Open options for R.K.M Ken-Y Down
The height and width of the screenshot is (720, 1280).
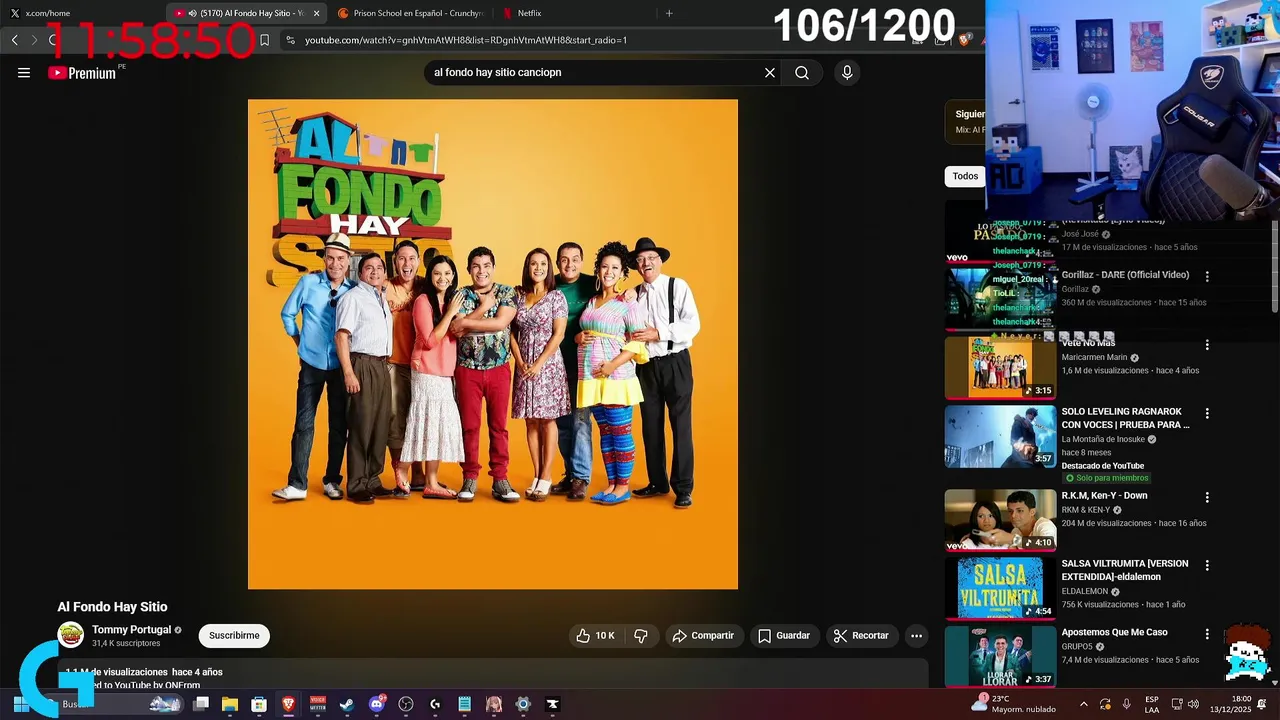(1207, 497)
